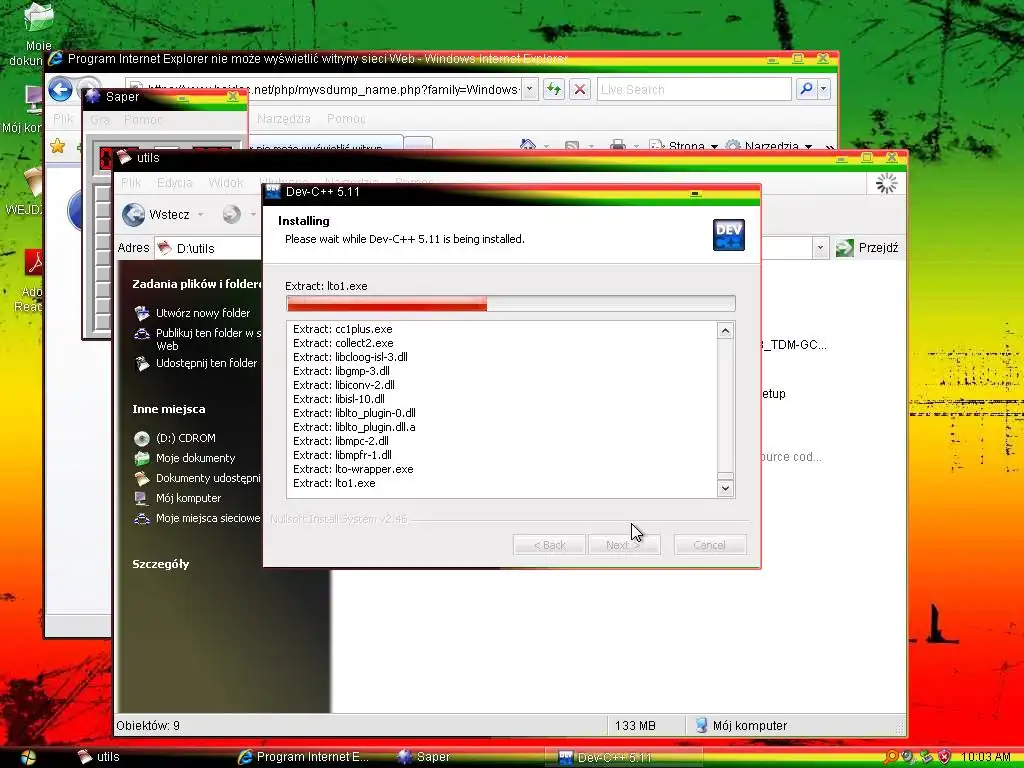Click red shield security tray icon
The image size is (1024, 768).
(944, 757)
